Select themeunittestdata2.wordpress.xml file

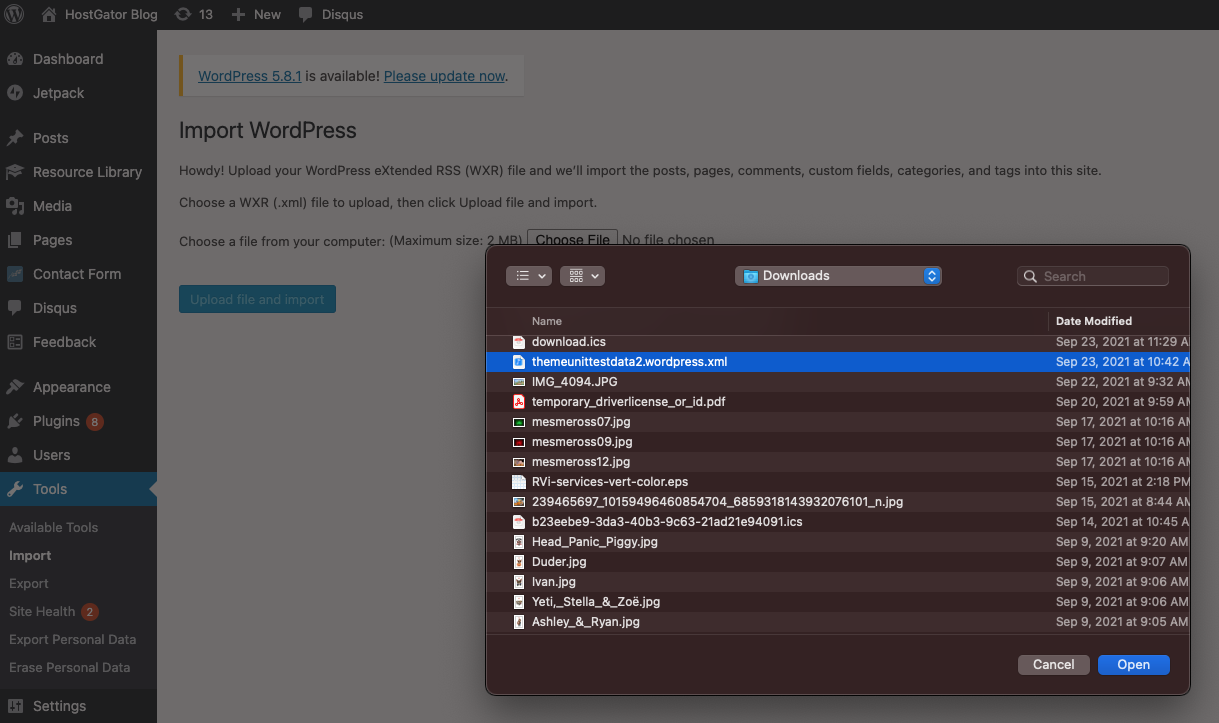(837, 362)
